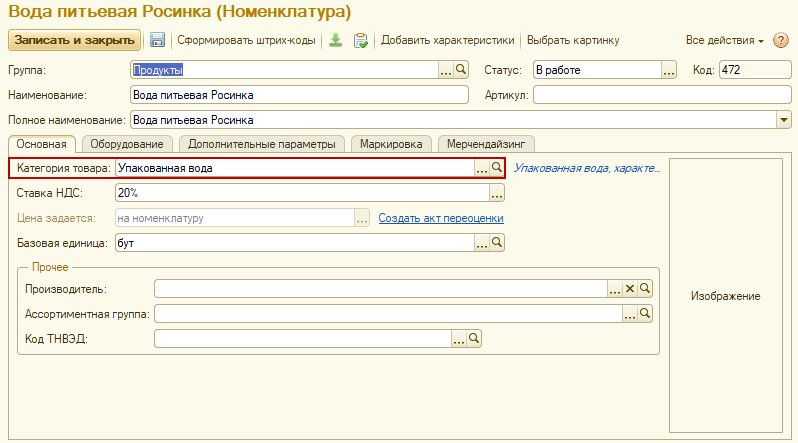This screenshot has height=443, width=798.
Task: Switch to the Оборудование tab
Action: (127, 144)
